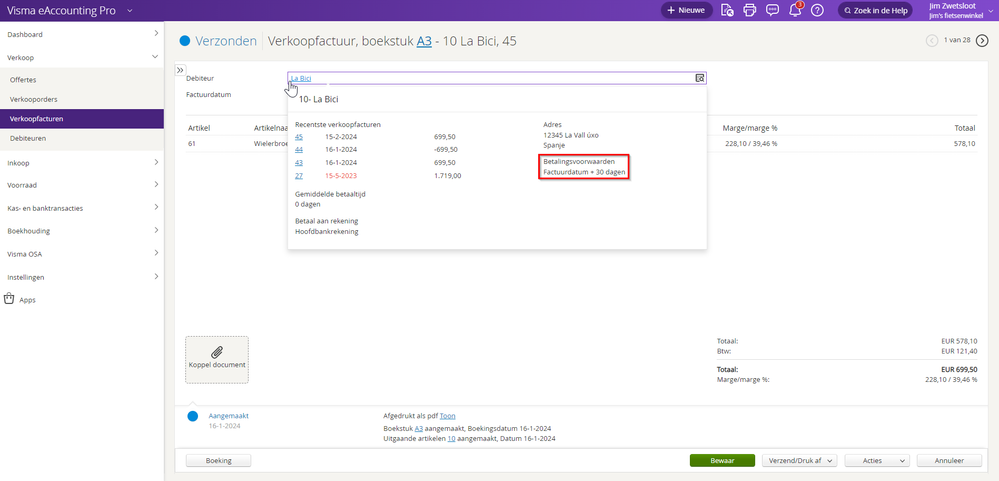Click the Artikel column header

click(199, 128)
